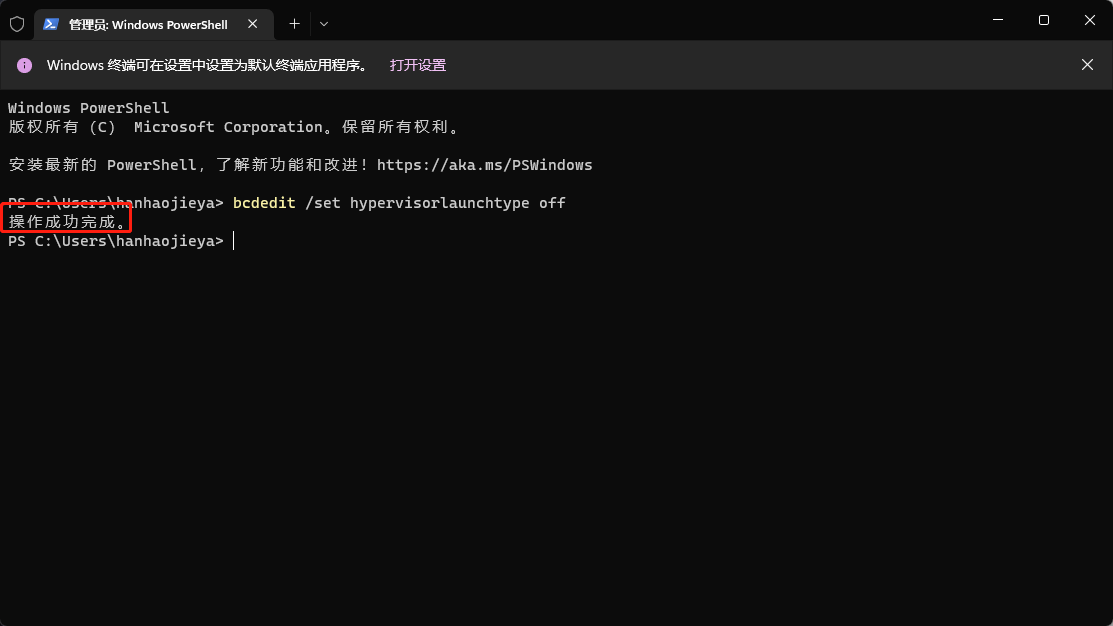
Task: Maximize the terminal window
Action: (1043, 20)
